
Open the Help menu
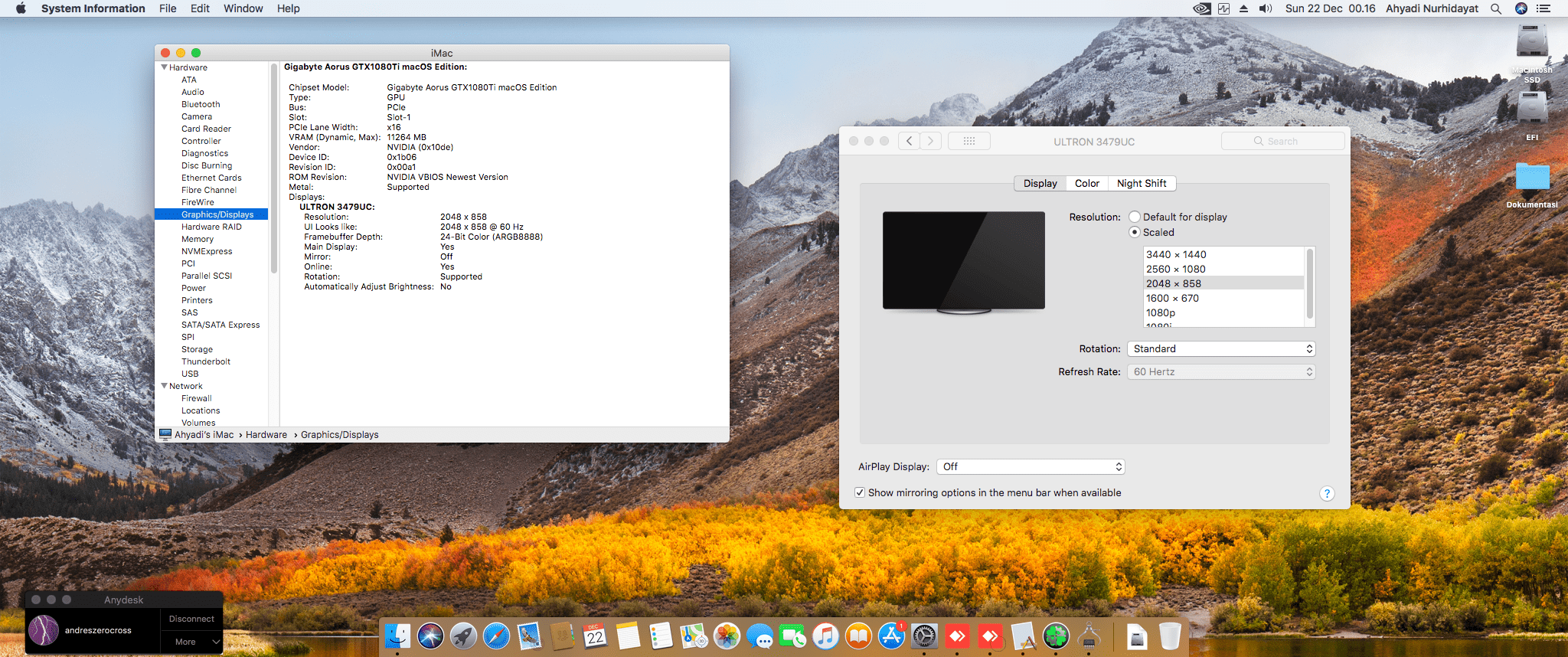click(x=288, y=8)
